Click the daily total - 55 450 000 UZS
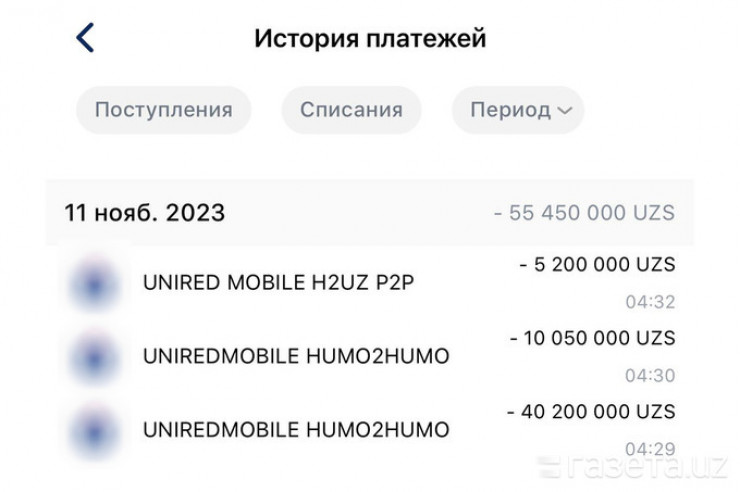The height and width of the screenshot is (492, 740). [584, 213]
